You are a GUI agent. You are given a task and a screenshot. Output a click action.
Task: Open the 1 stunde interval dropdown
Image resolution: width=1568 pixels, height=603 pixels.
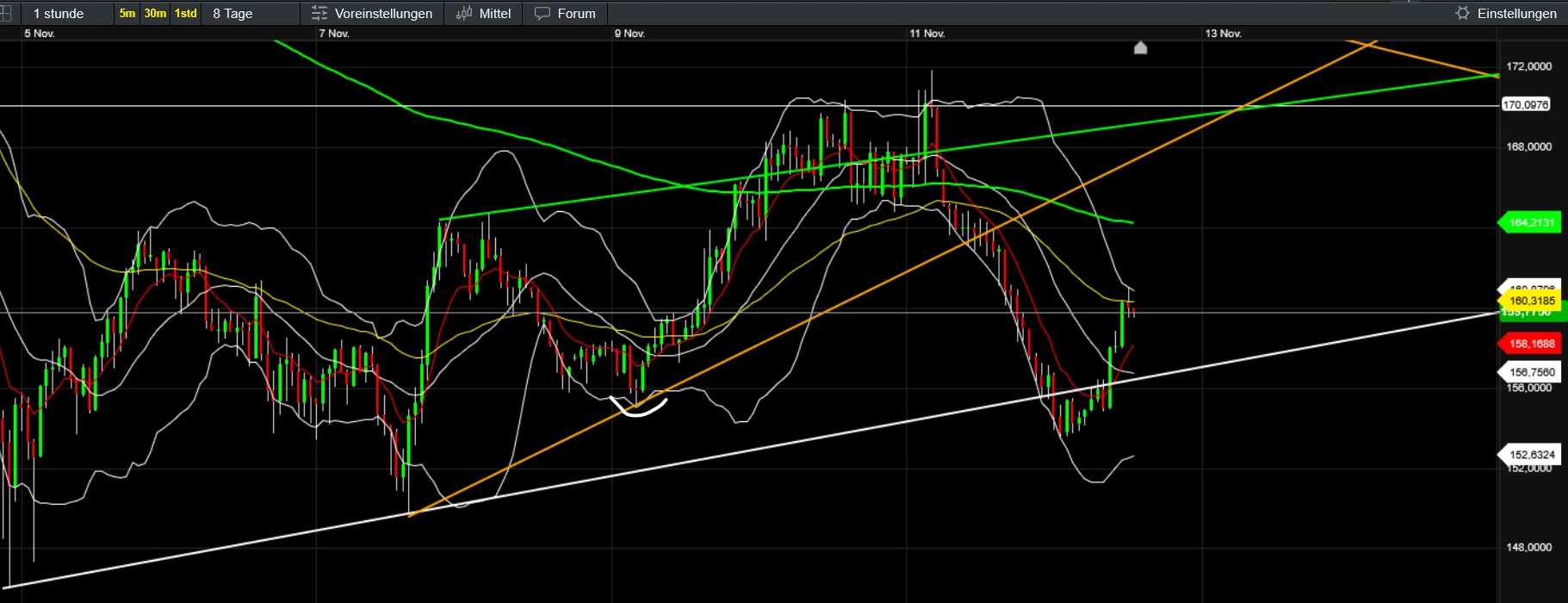click(59, 14)
